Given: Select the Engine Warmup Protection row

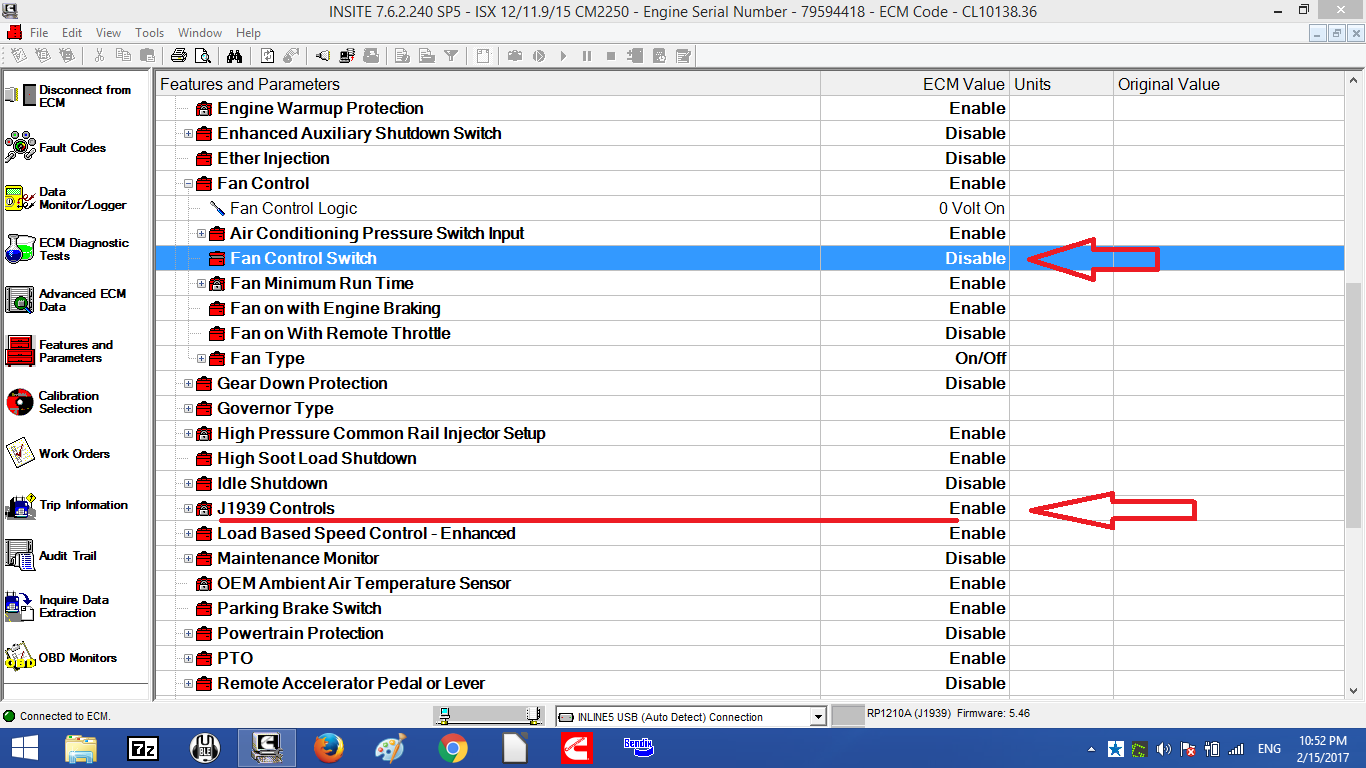Looking at the screenshot, I should pos(750,108).
